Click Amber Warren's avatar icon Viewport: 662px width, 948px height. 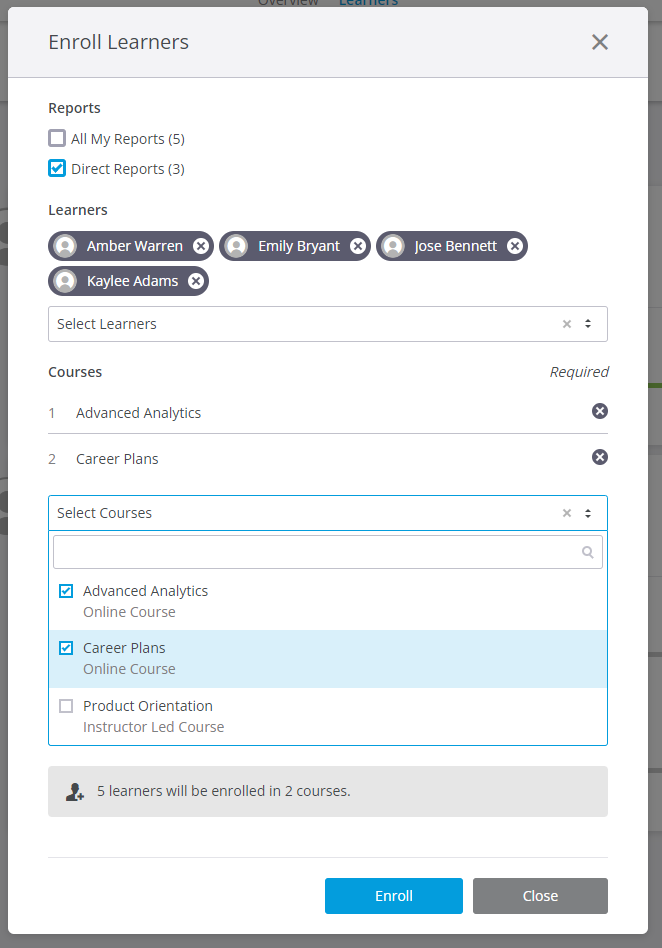[x=65, y=246]
